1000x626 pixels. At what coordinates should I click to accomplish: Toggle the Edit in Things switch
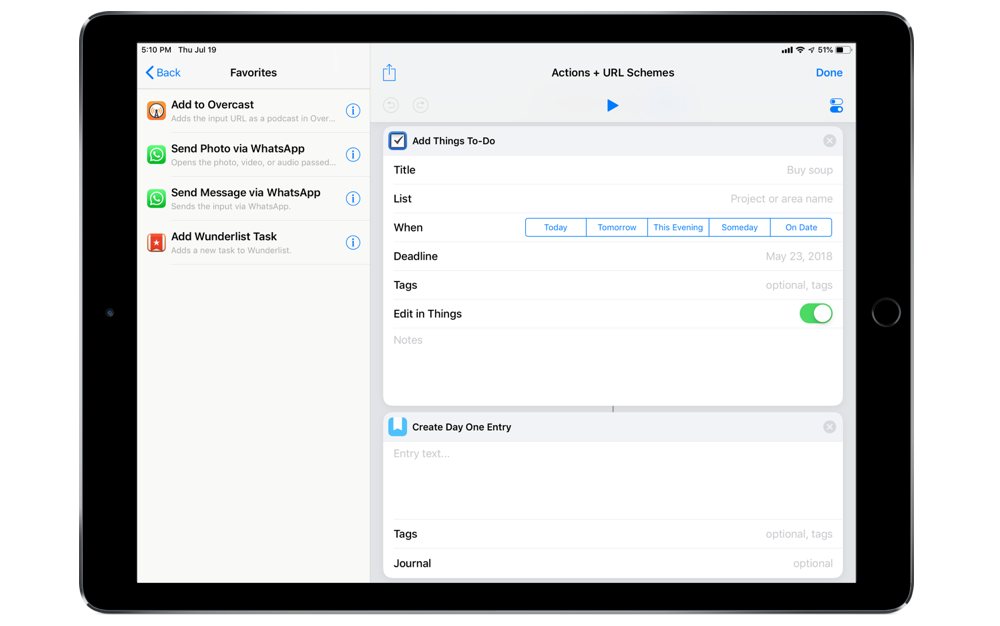point(816,314)
